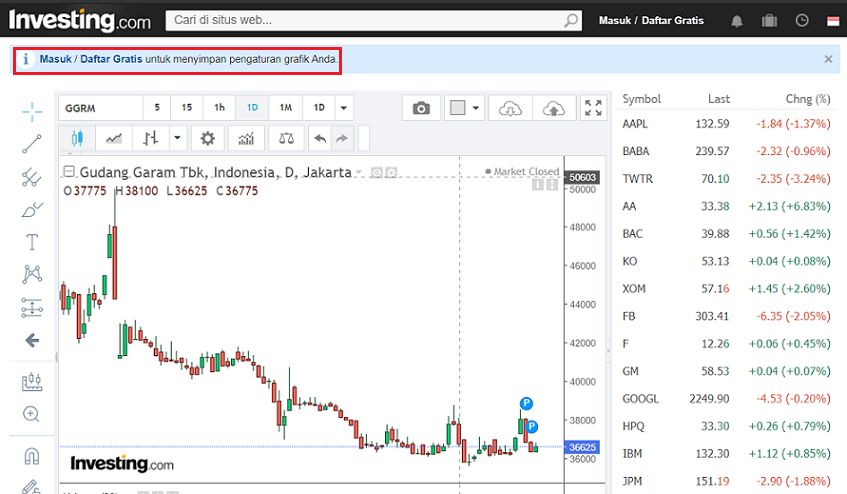Open chart style dropdown arrow

click(x=177, y=138)
